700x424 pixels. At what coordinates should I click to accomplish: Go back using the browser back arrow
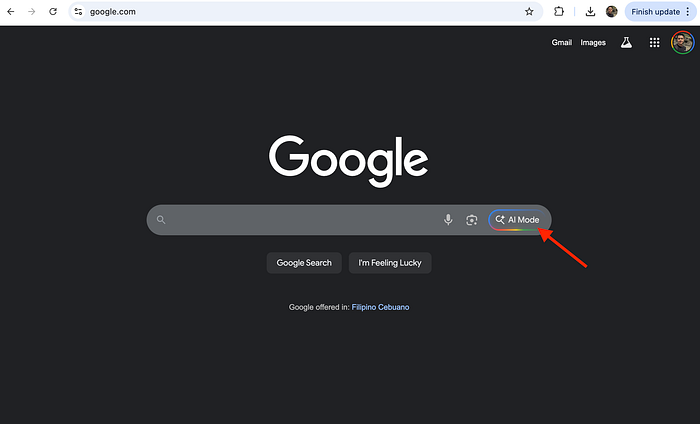pos(11,12)
